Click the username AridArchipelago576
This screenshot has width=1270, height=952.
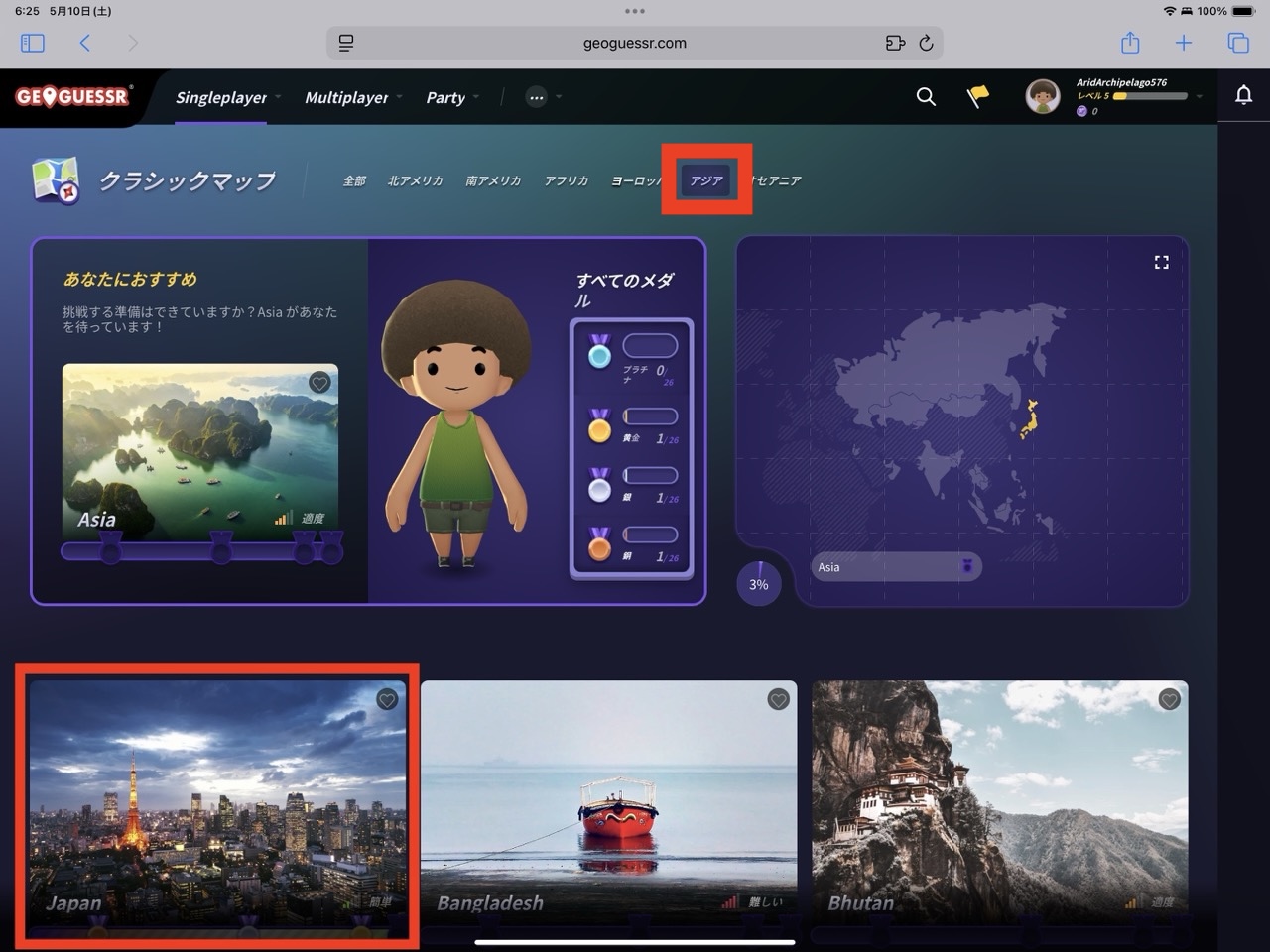(x=1121, y=82)
